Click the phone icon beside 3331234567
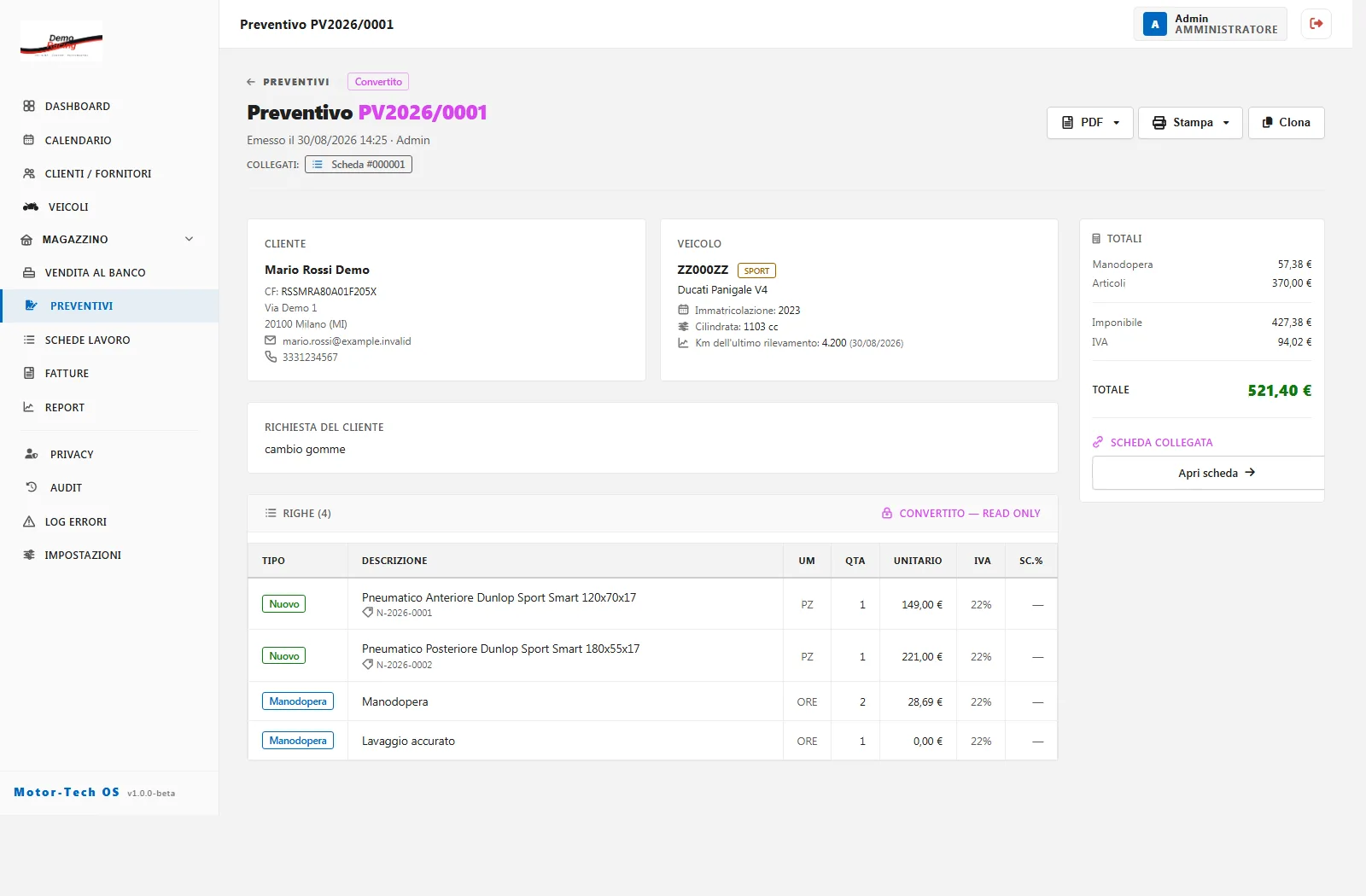Image resolution: width=1366 pixels, height=896 pixels. click(x=271, y=357)
